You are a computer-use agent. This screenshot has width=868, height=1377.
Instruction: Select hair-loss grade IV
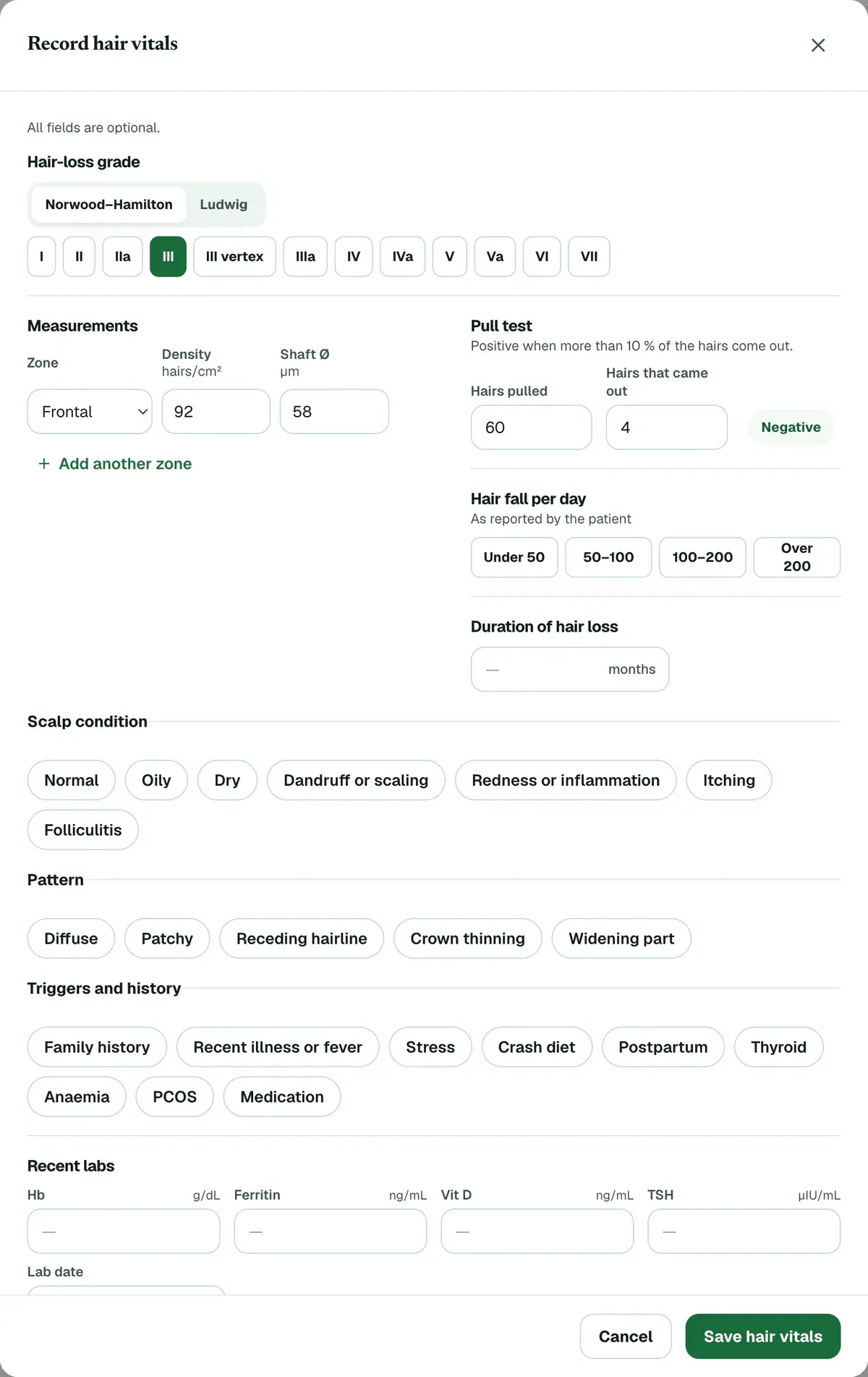(354, 257)
